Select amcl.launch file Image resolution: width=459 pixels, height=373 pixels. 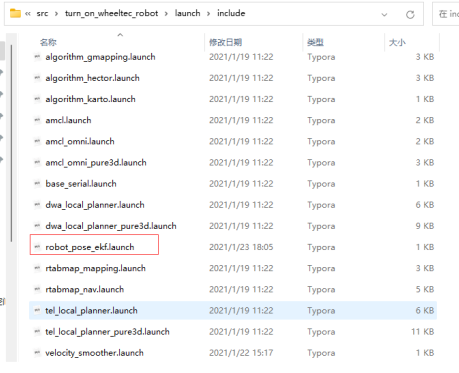[x=68, y=120]
